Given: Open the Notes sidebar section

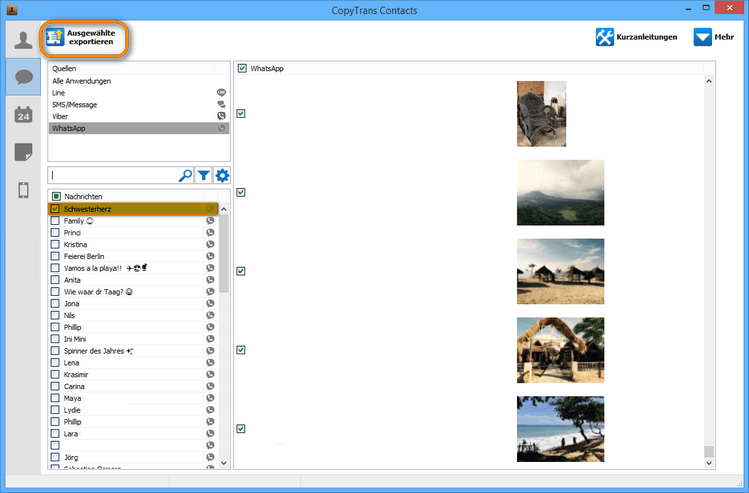Looking at the screenshot, I should click(23, 152).
